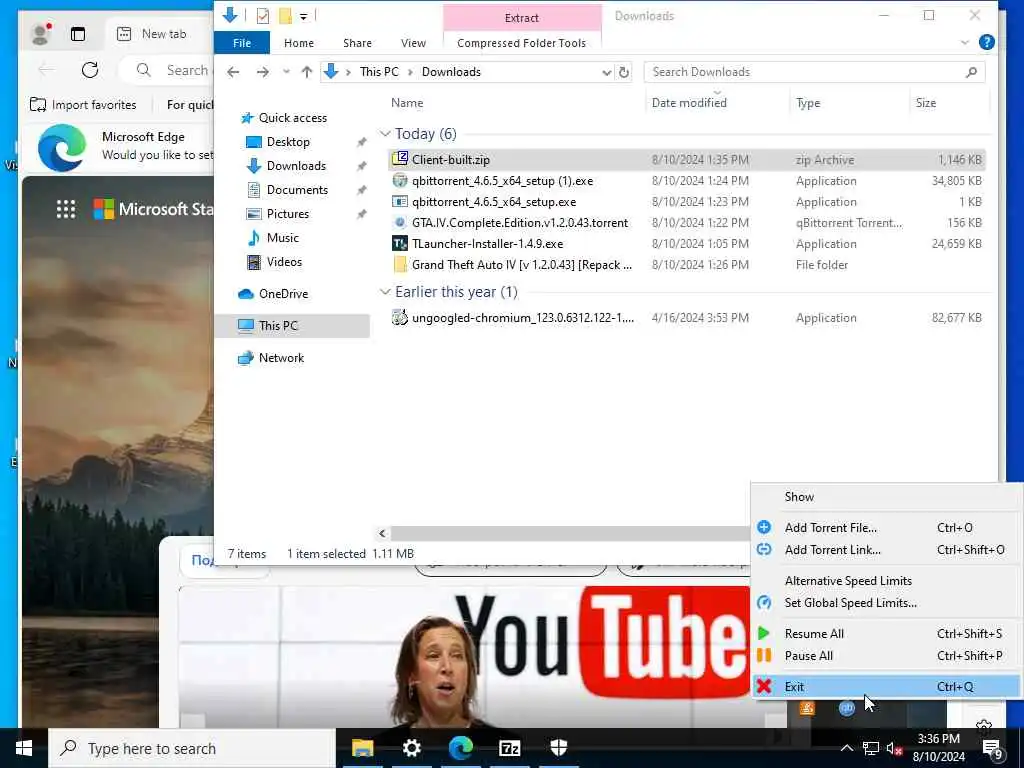This screenshot has width=1024, height=768.
Task: Open Edge profile avatar icon
Action: (x=41, y=33)
